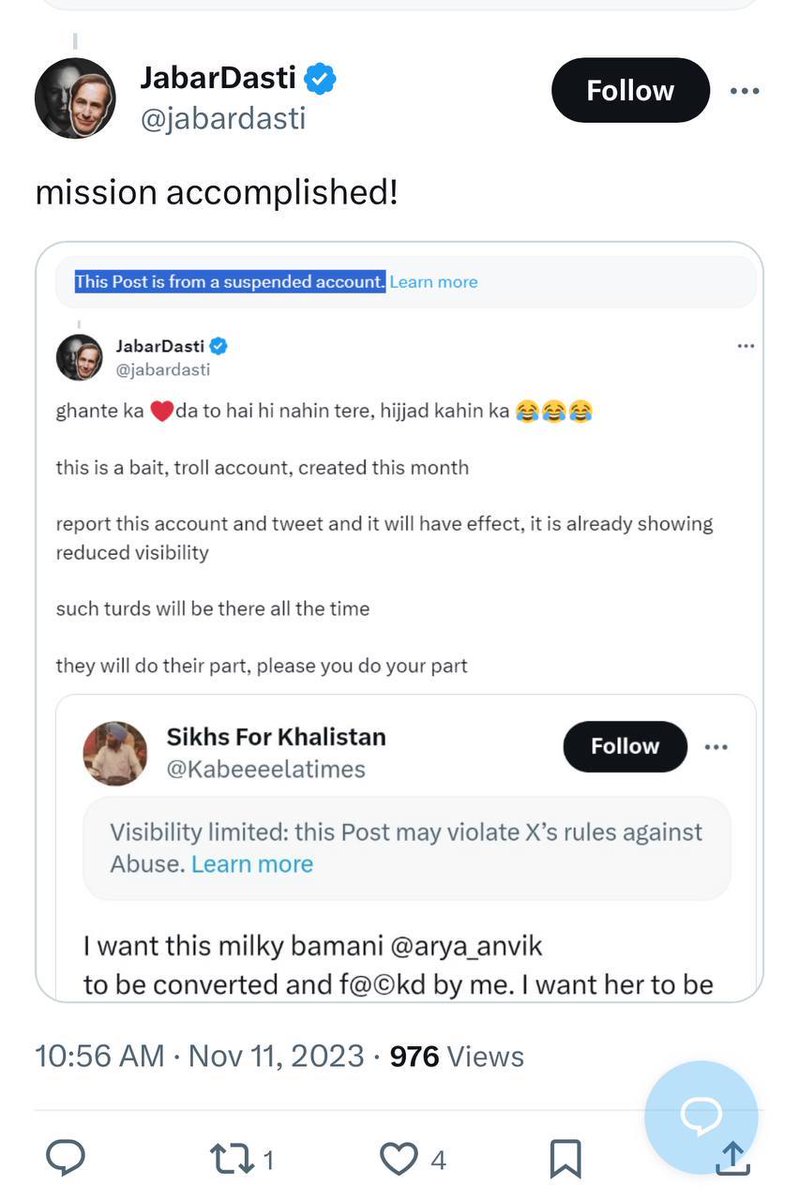799x1200 pixels.
Task: Follow the Sikhs For Khalistan account
Action: [625, 747]
